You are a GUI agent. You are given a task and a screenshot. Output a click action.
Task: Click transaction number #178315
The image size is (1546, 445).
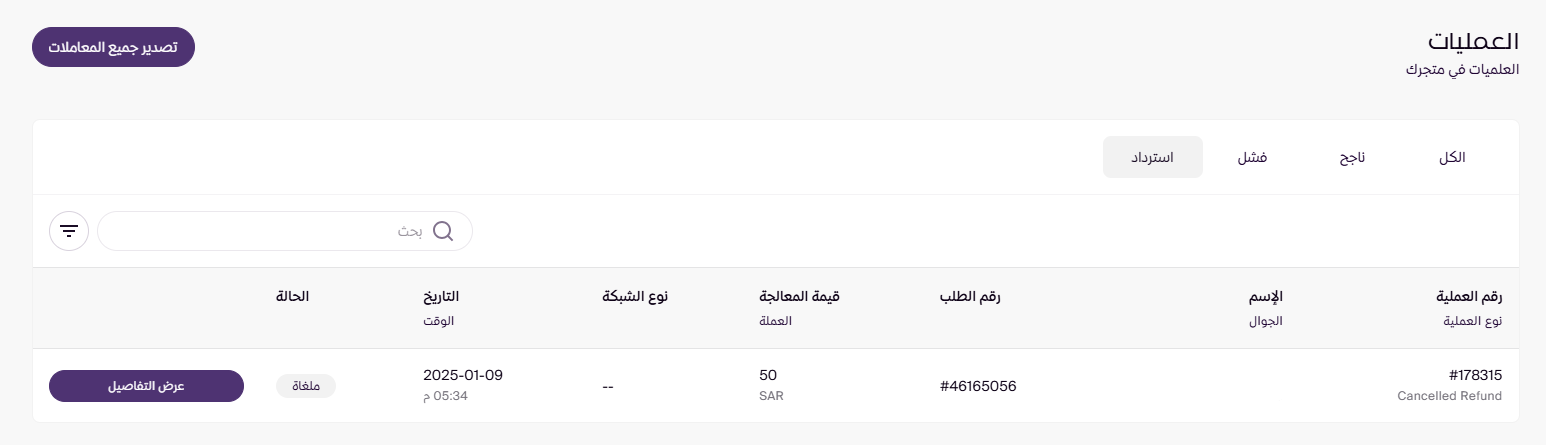coord(1475,376)
